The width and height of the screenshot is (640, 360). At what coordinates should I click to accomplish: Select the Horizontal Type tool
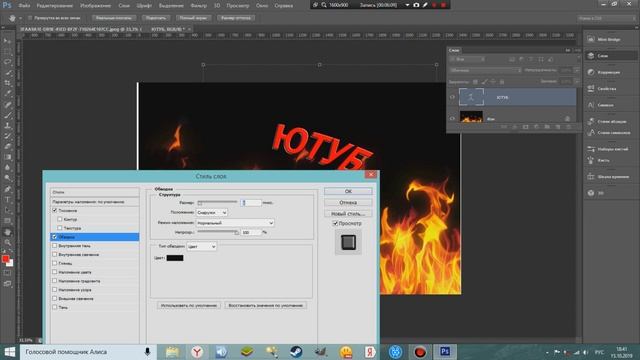pos(7,200)
